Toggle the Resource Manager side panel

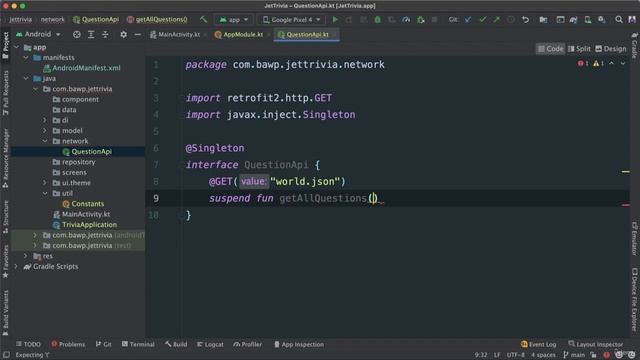(x=6, y=158)
